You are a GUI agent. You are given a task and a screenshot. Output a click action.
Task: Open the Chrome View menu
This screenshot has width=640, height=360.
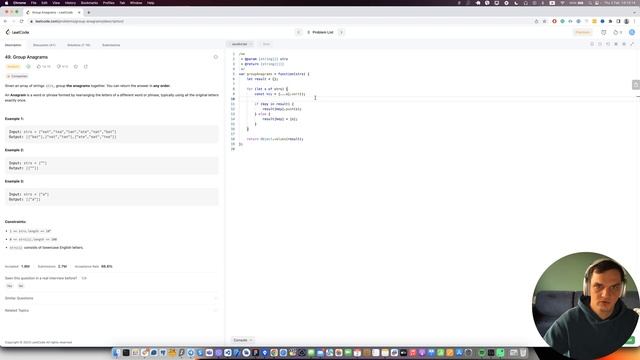coord(56,3)
